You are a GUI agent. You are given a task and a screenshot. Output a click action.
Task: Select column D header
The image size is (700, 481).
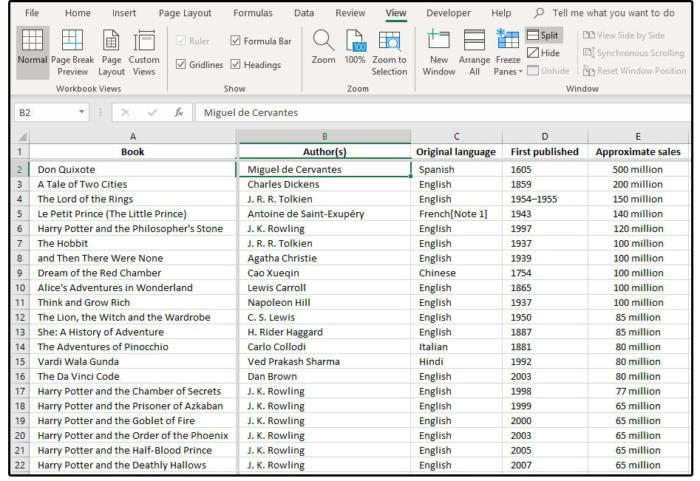(545, 136)
